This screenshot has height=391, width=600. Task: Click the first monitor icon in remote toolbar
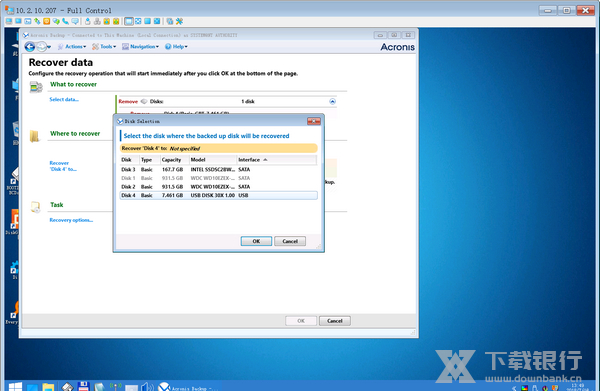(9, 21)
